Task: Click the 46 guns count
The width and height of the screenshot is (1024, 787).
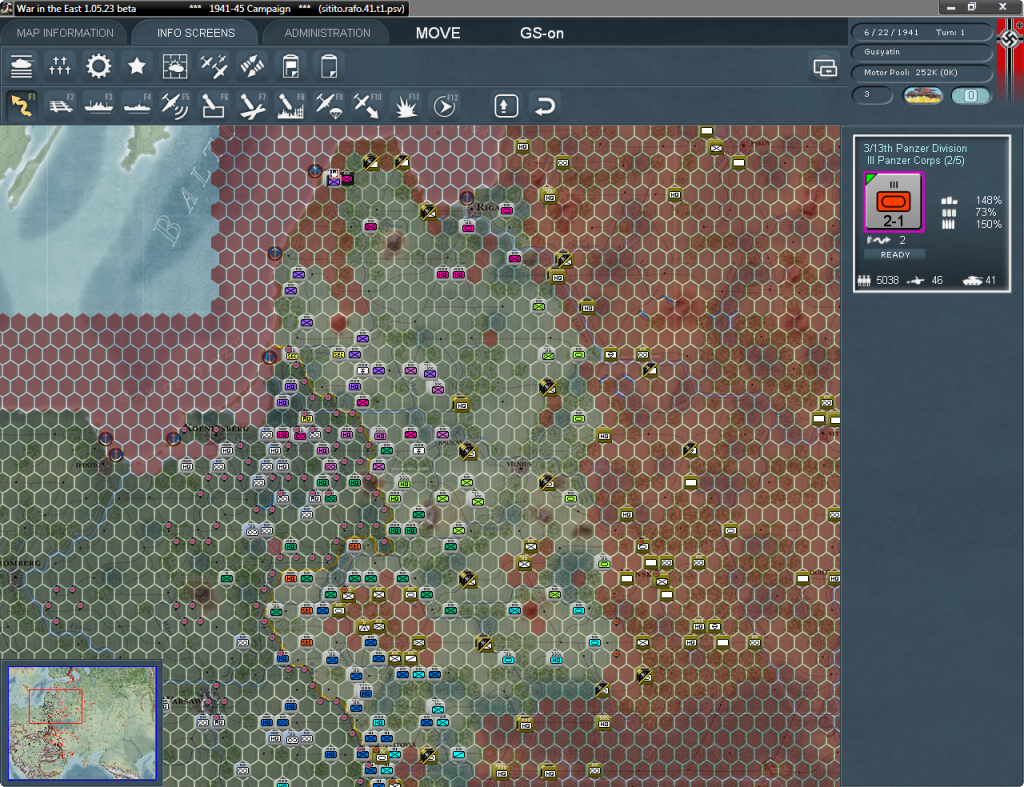Action: [937, 280]
